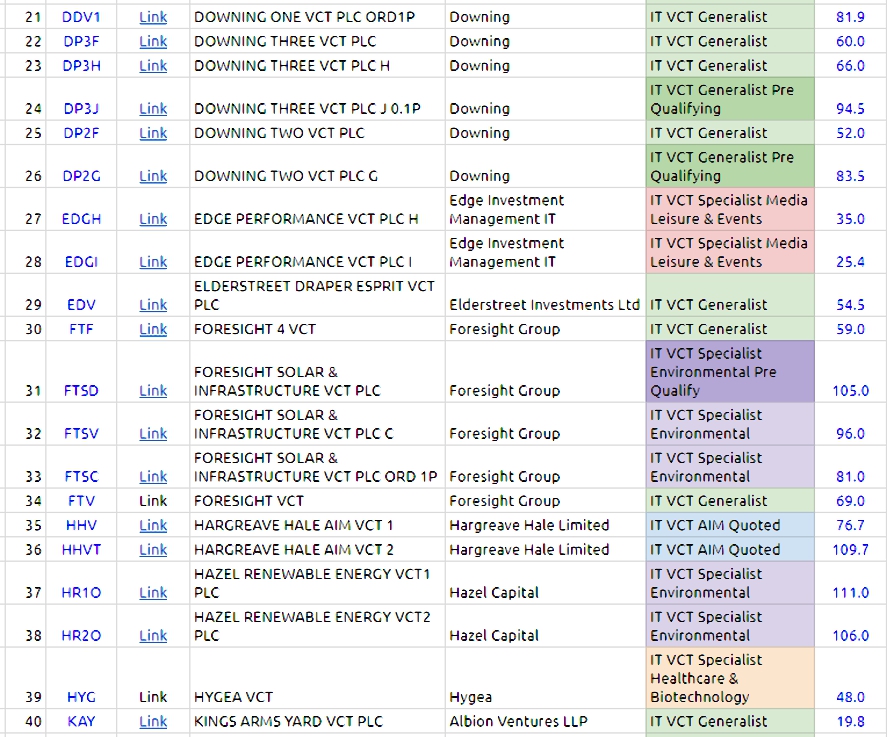Open the Link for DP3F row

pos(153,41)
